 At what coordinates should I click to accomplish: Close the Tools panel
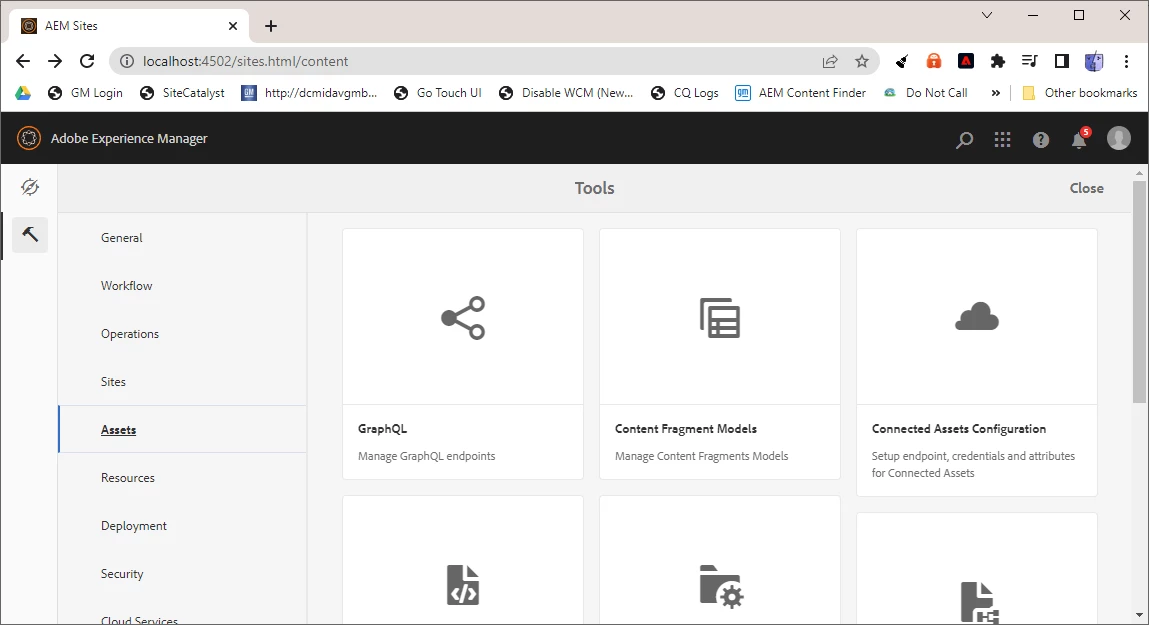click(1086, 188)
